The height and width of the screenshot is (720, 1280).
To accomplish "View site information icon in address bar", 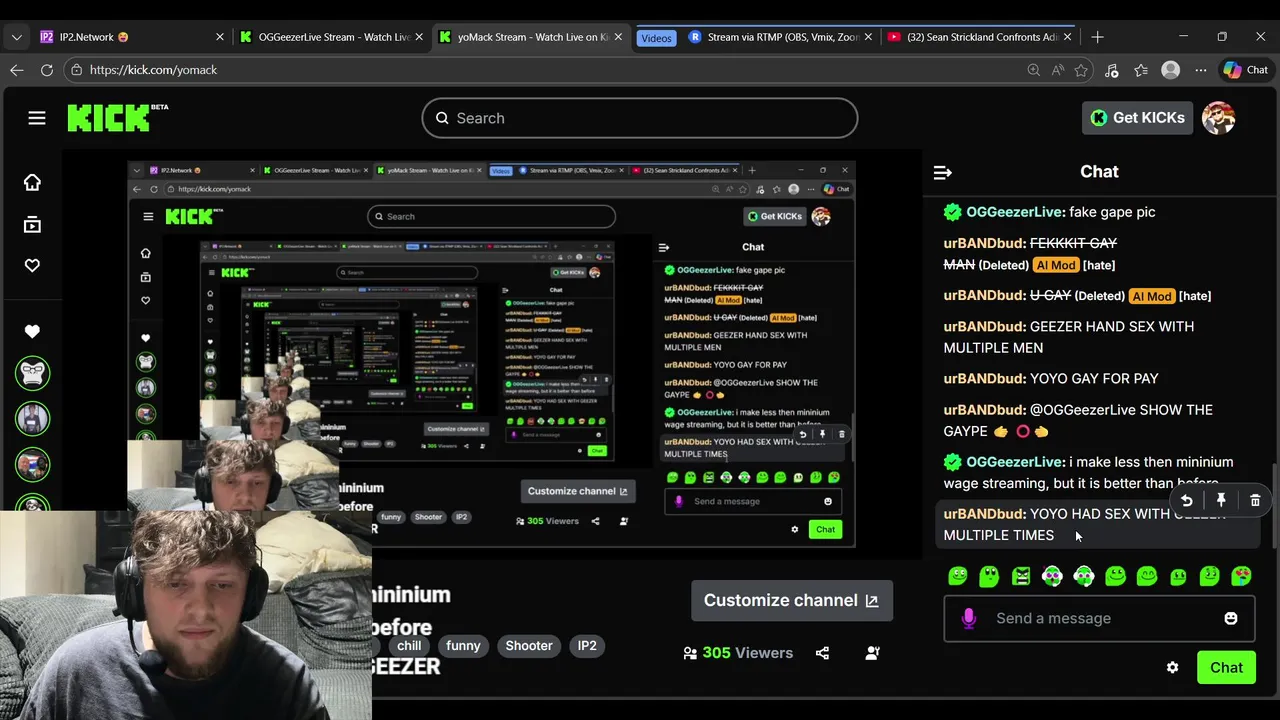I will tap(76, 70).
